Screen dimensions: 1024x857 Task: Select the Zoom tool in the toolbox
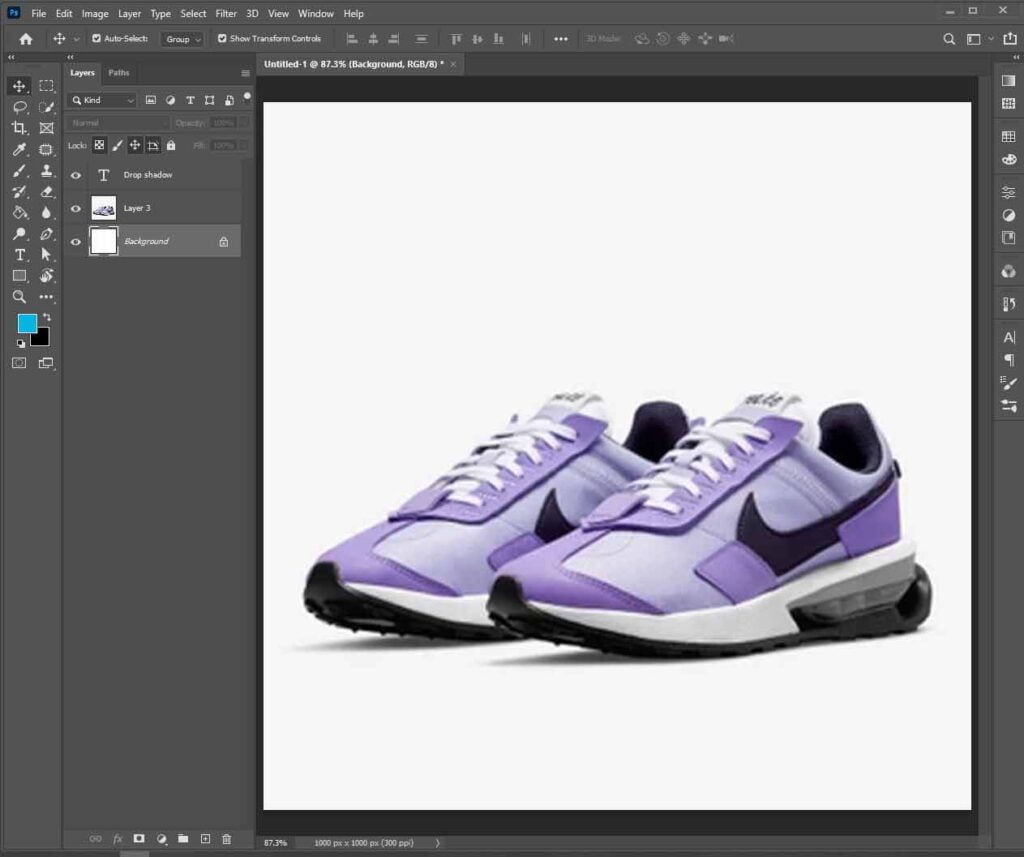tap(19, 297)
